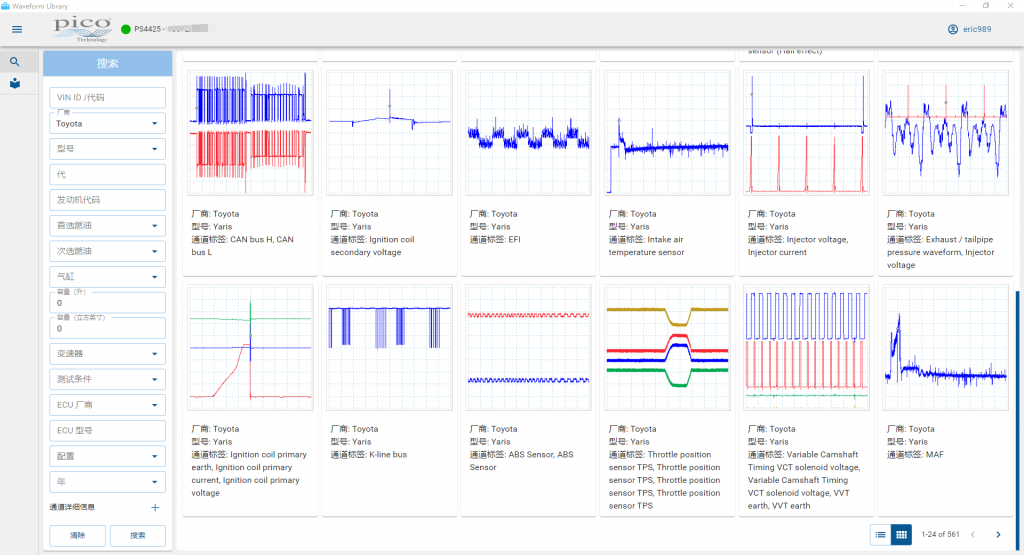Click the VIN ID / 代码 input field
Screen dimensions: 1024x555
(x=107, y=97)
